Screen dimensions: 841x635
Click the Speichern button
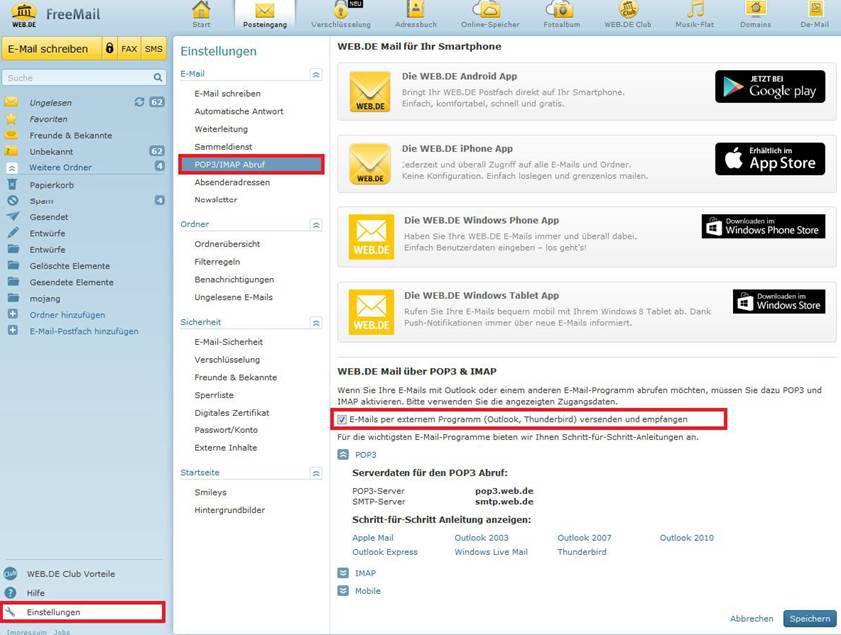pos(809,618)
